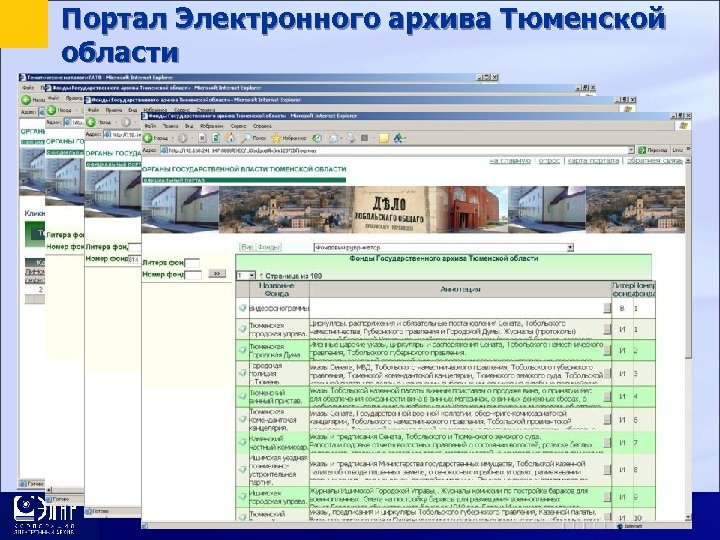Screen dimensions: 720x540
Task: Click the ДѢЛО archive banner image
Action: coord(389,209)
